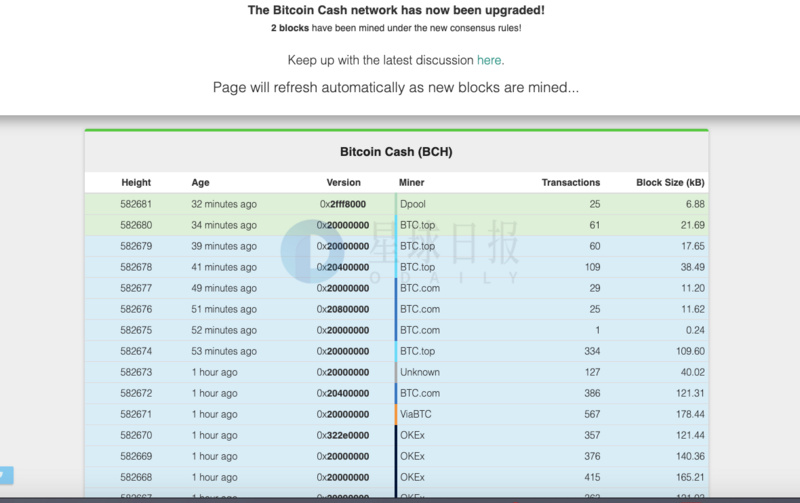Select the Transactions column header

tap(571, 183)
